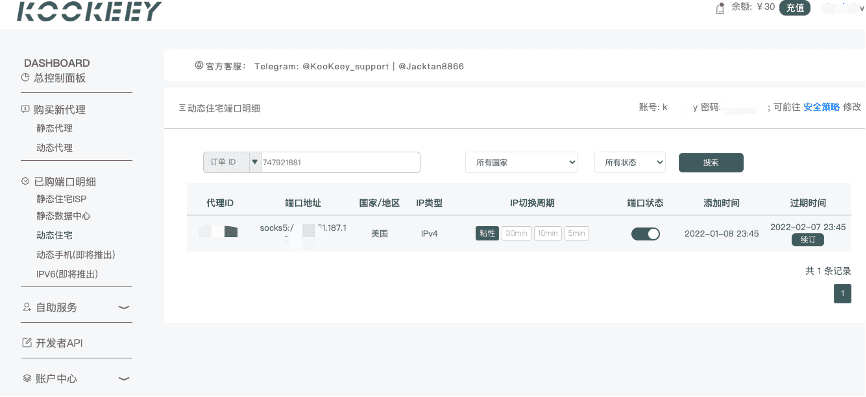Click the 充值 recharge button
The width and height of the screenshot is (866, 397).
pos(794,8)
